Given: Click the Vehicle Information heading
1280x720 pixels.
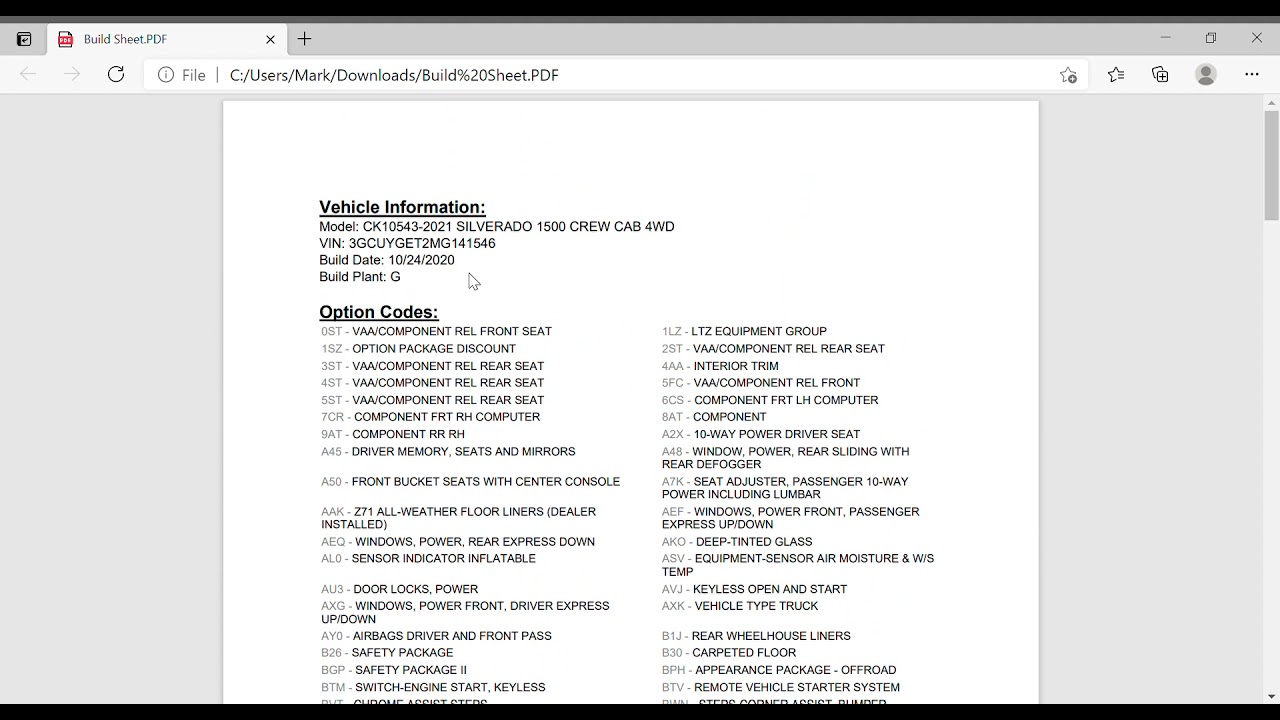Looking at the screenshot, I should coord(402,207).
